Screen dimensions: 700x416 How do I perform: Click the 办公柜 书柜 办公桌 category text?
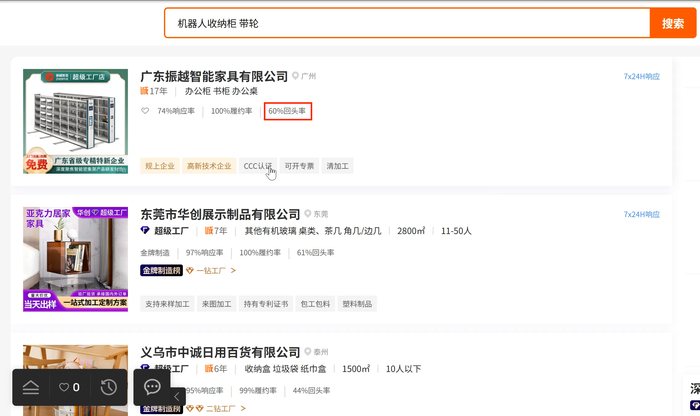pyautogui.click(x=221, y=91)
